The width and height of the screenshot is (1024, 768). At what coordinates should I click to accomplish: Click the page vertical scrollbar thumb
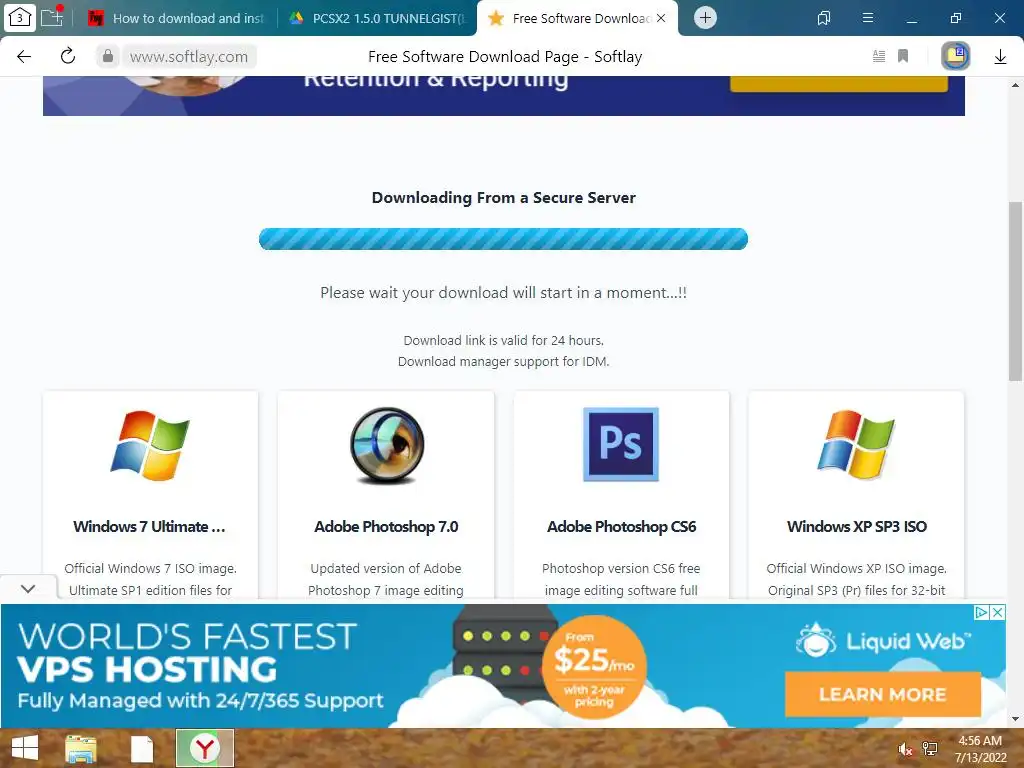click(1015, 291)
